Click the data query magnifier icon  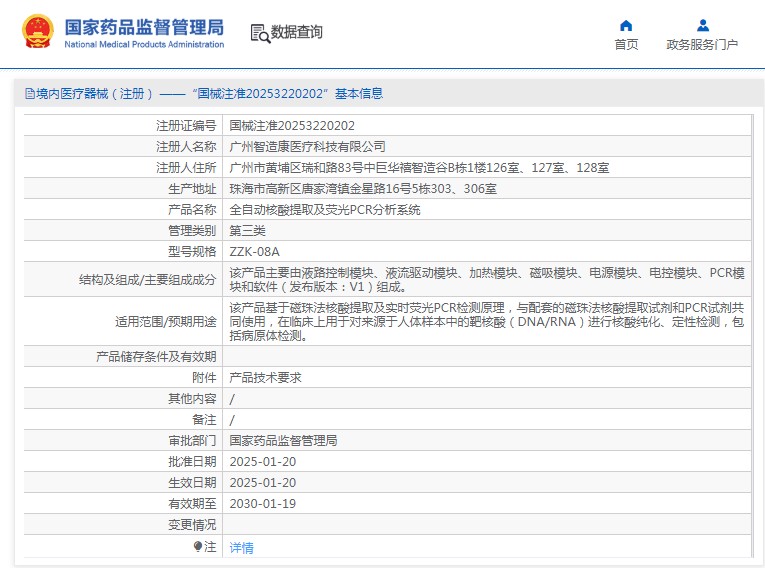point(261,34)
